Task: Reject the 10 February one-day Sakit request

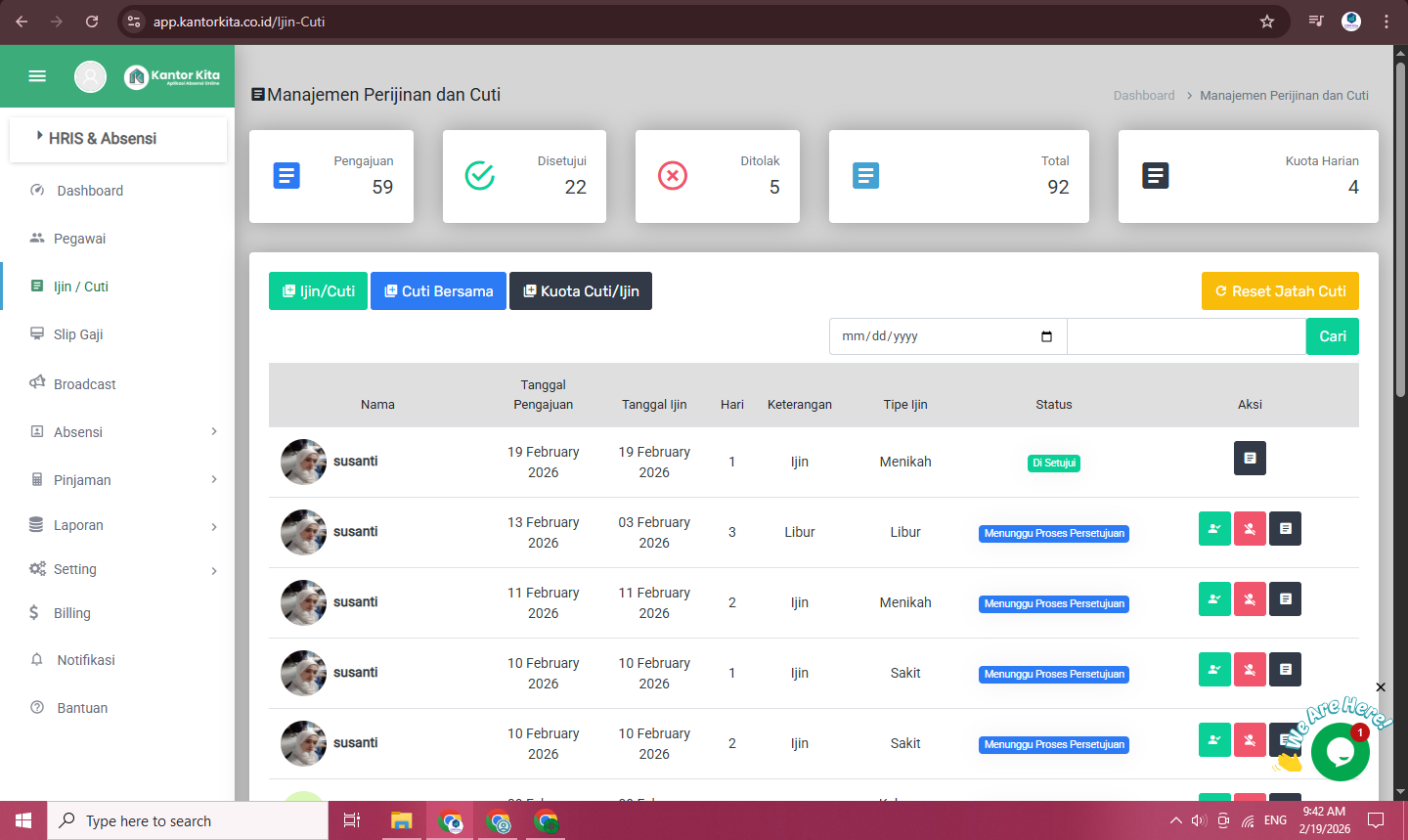Action: [x=1250, y=670]
